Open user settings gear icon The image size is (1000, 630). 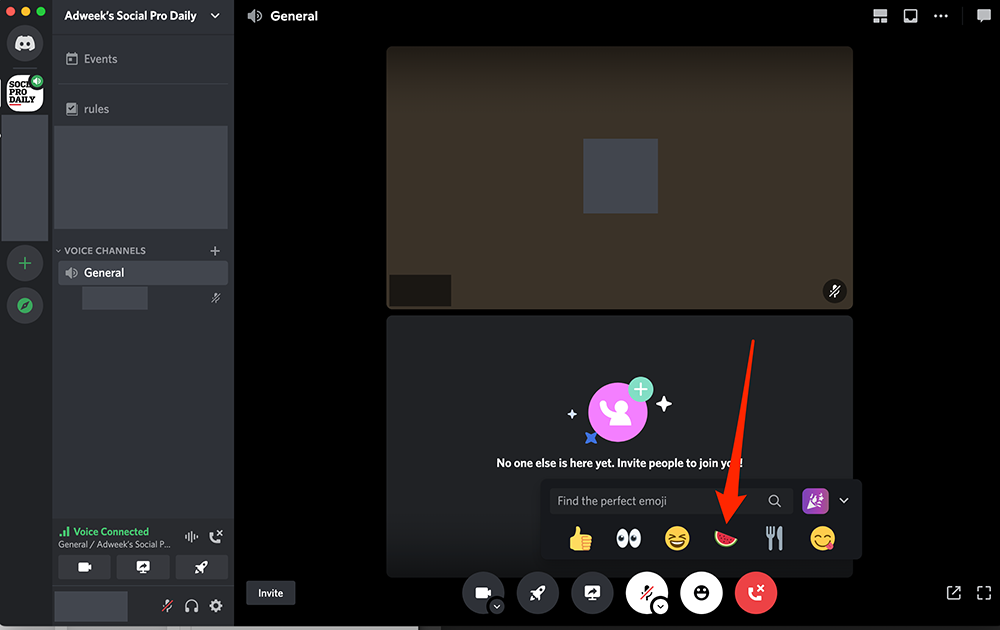point(216,606)
